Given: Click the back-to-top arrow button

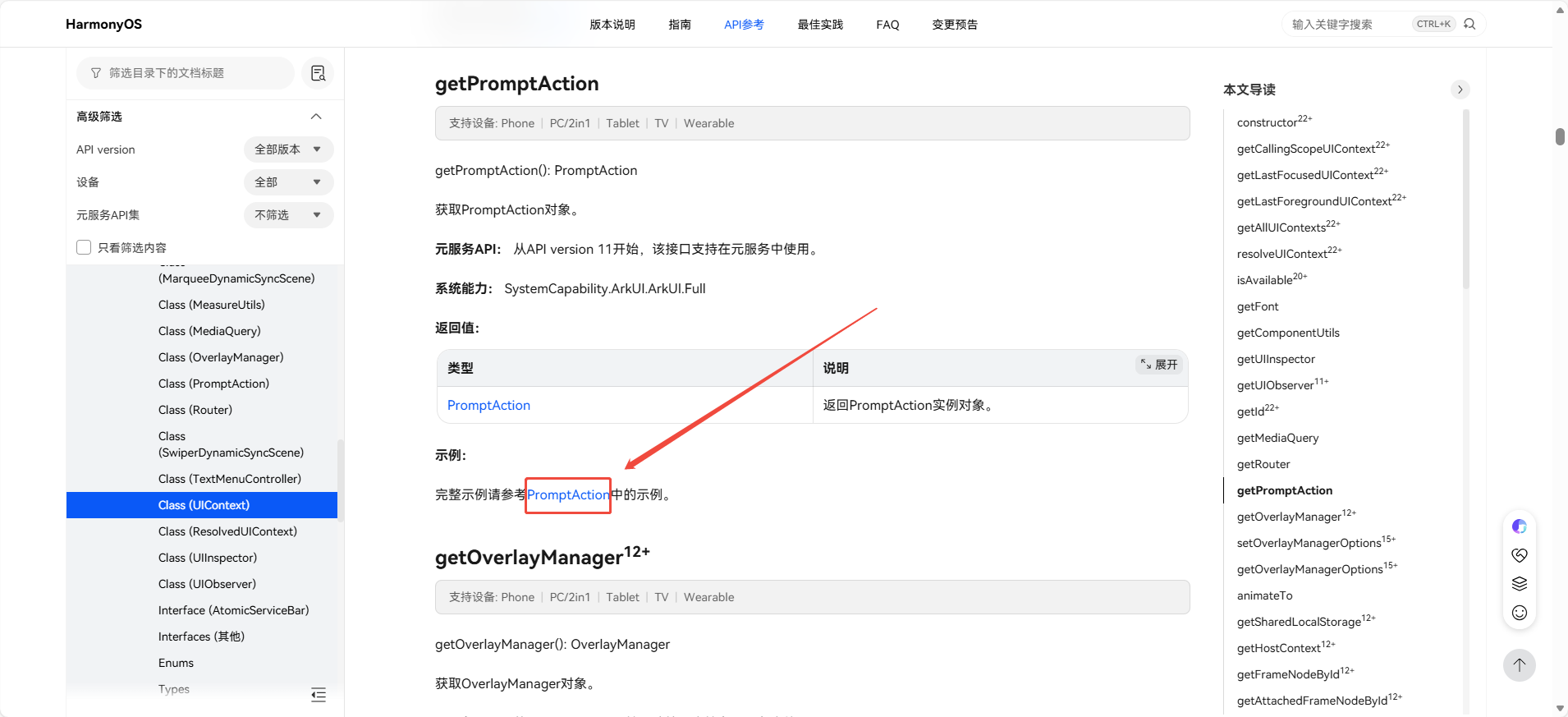Looking at the screenshot, I should [x=1519, y=665].
